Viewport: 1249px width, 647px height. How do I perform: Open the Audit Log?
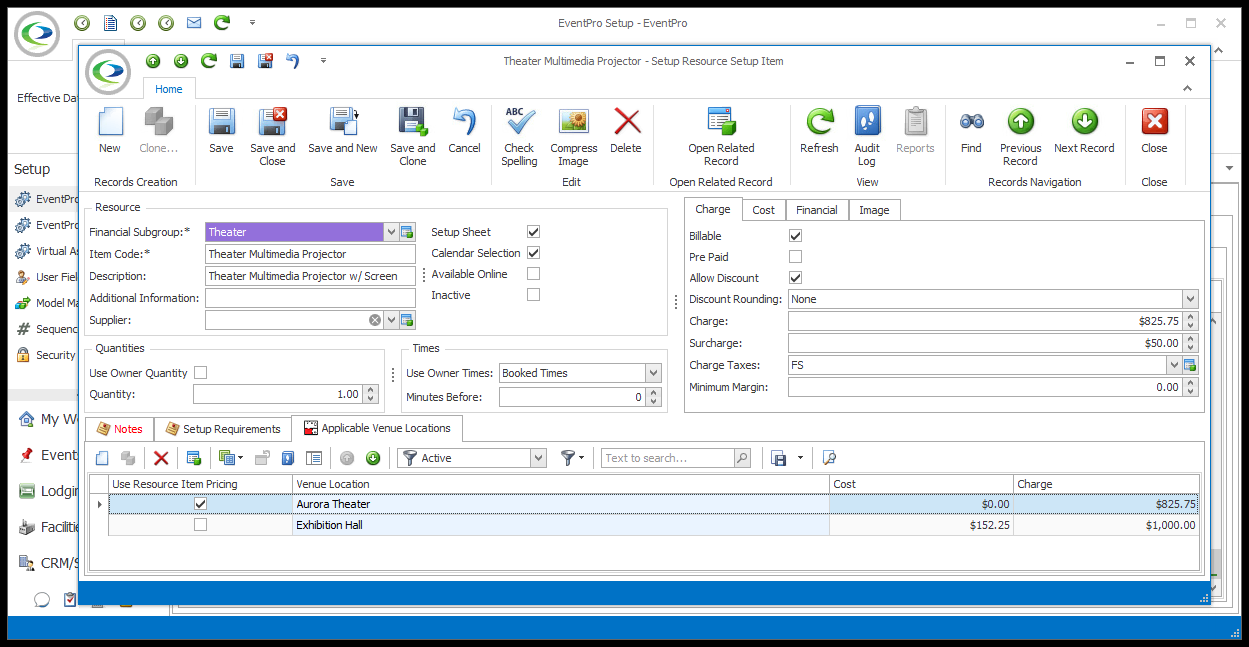point(867,136)
